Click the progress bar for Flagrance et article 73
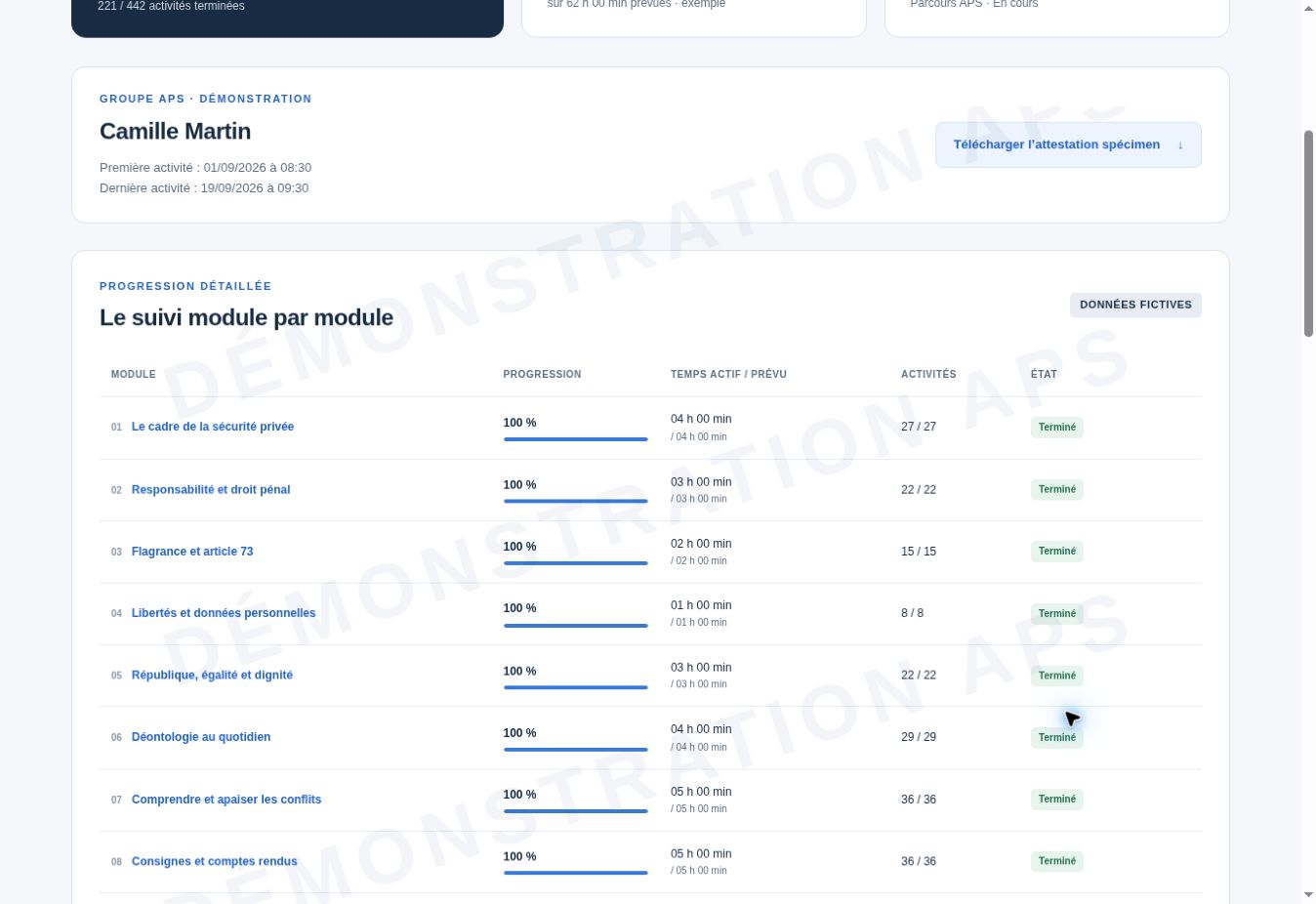This screenshot has width=1316, height=904. tap(576, 563)
